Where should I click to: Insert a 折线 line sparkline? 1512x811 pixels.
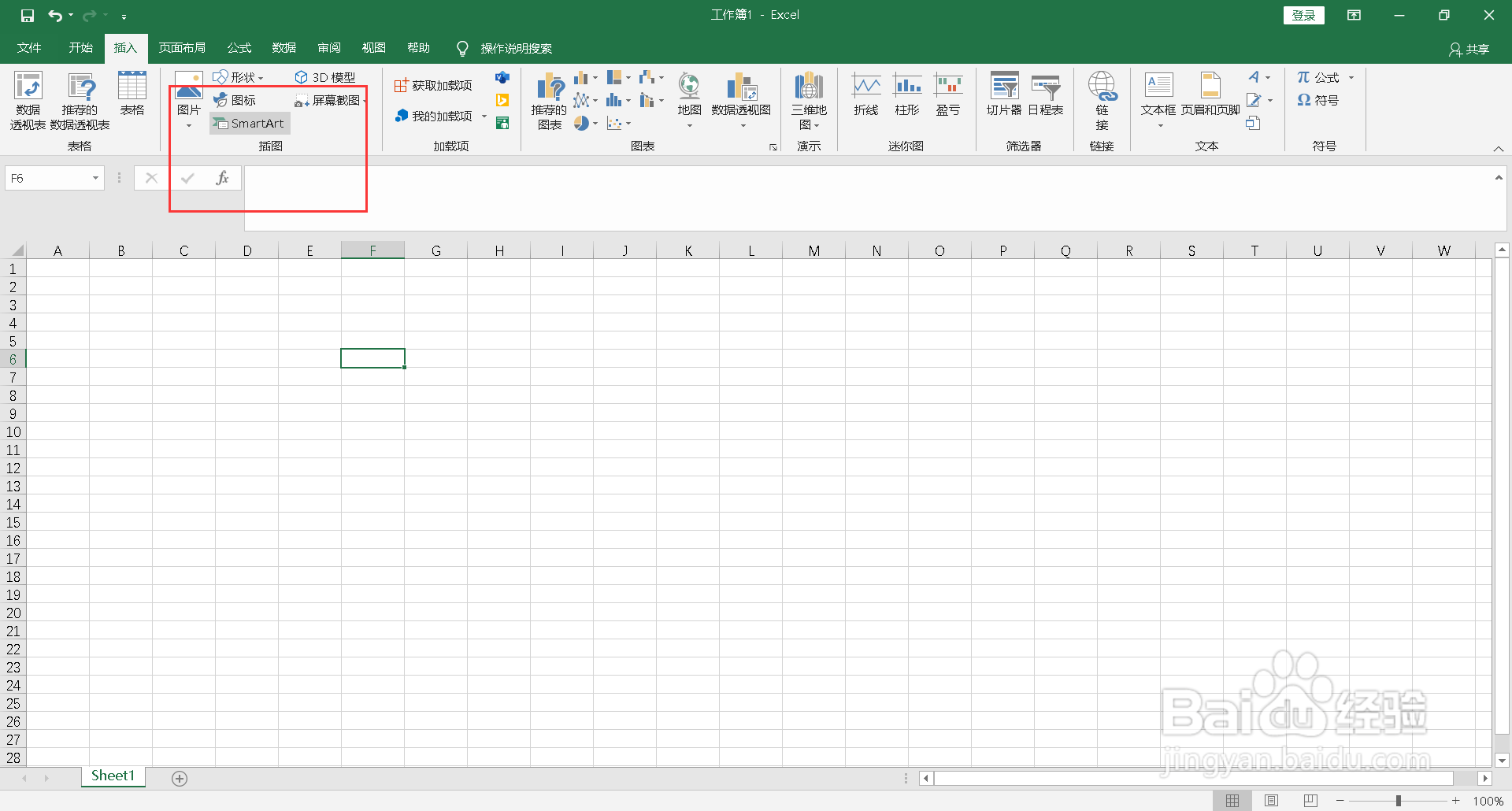(866, 93)
